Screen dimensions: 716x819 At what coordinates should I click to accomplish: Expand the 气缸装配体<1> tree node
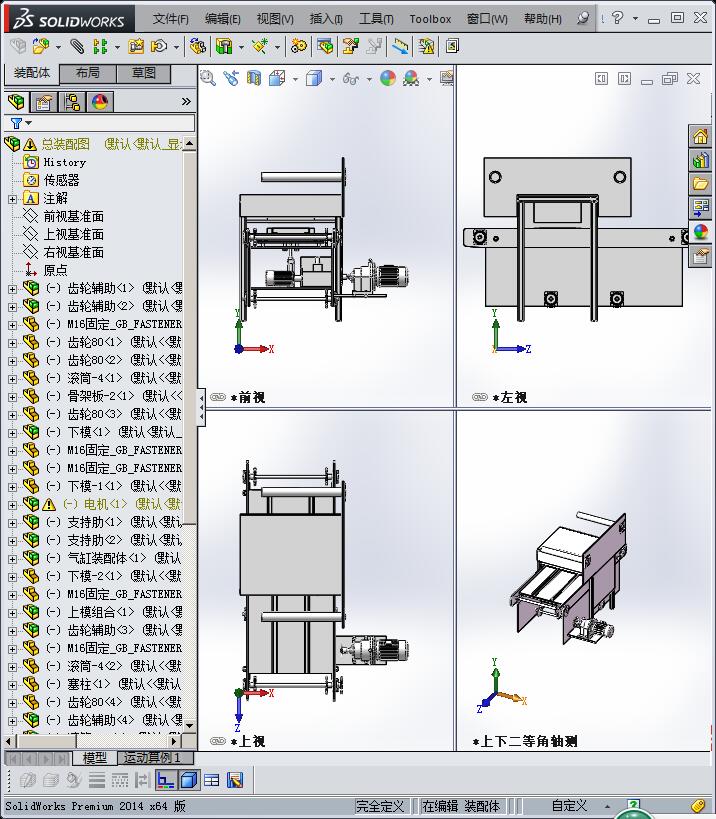[x=13, y=559]
